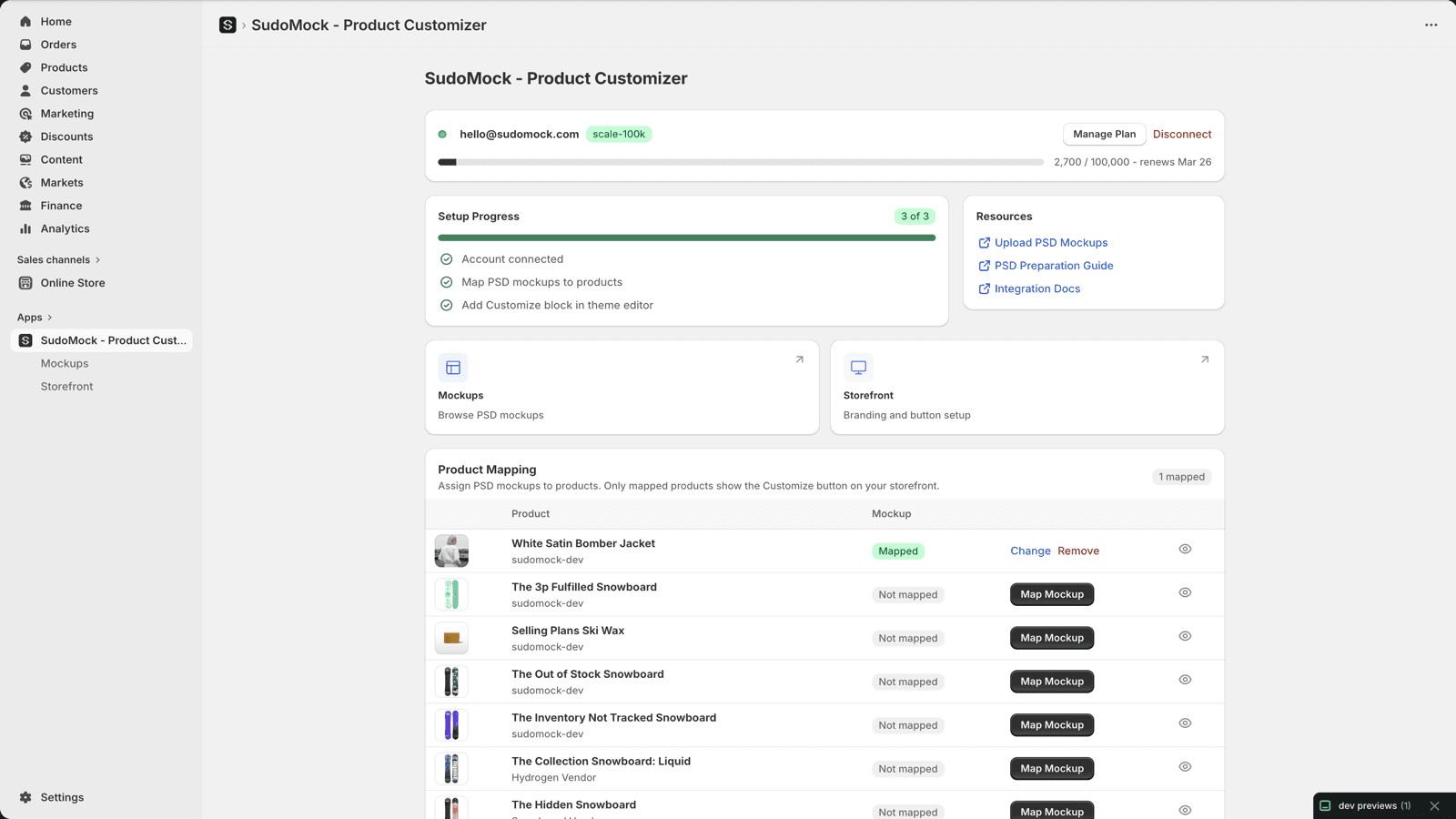Switch to the Mockups sub-page
This screenshot has width=1456, height=819.
[64, 363]
